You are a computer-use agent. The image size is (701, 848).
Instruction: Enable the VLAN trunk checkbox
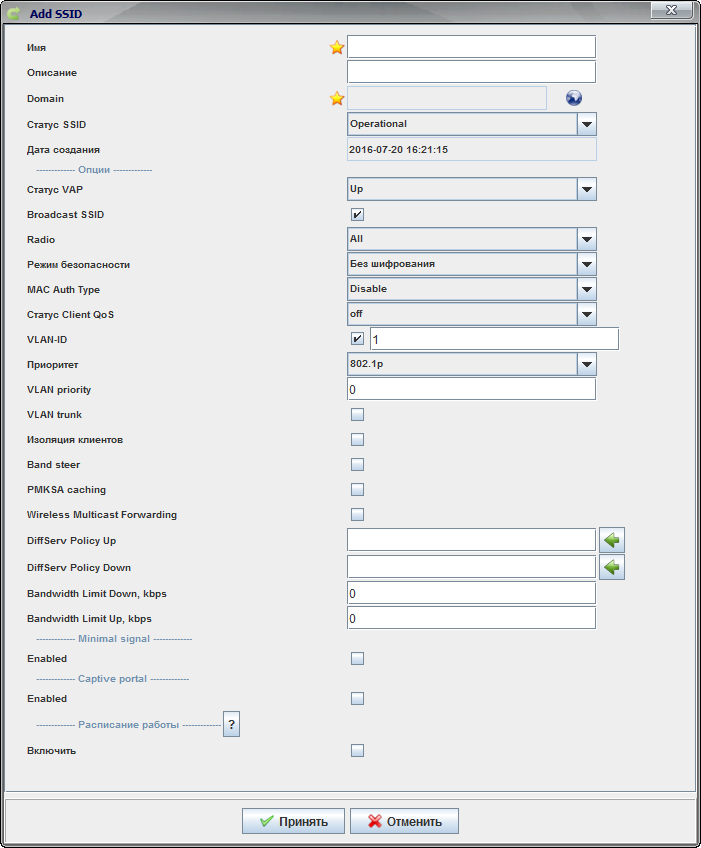click(357, 414)
